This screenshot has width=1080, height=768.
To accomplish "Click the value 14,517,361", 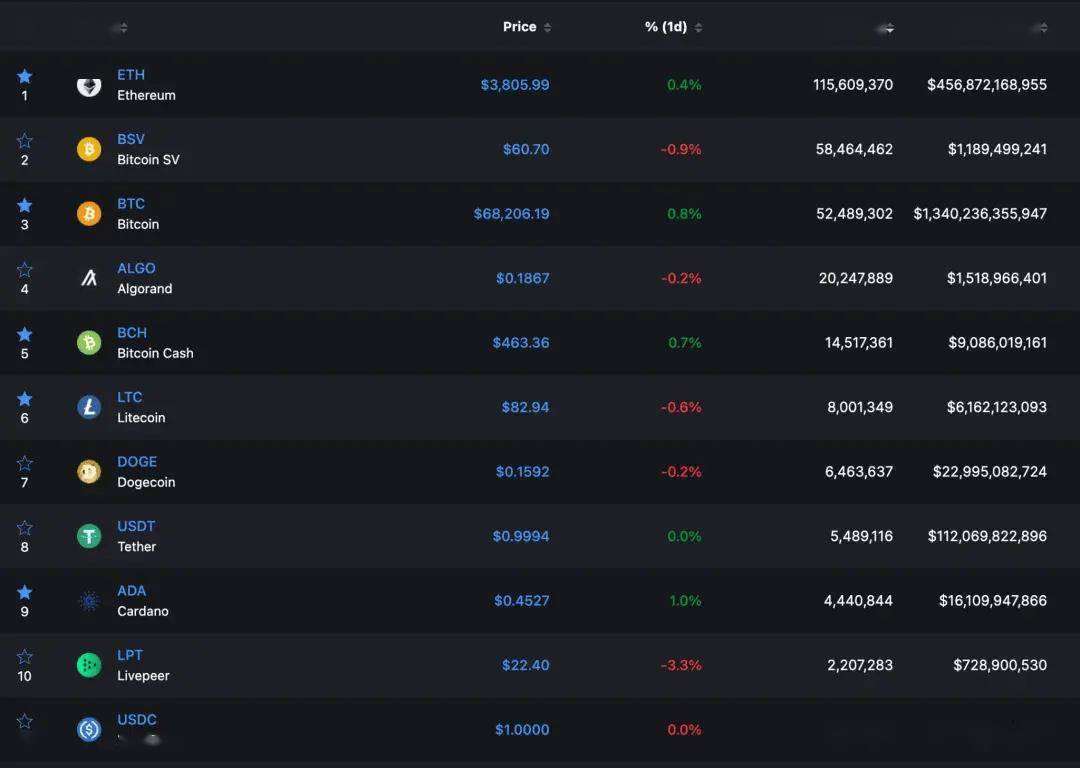I will tap(859, 342).
